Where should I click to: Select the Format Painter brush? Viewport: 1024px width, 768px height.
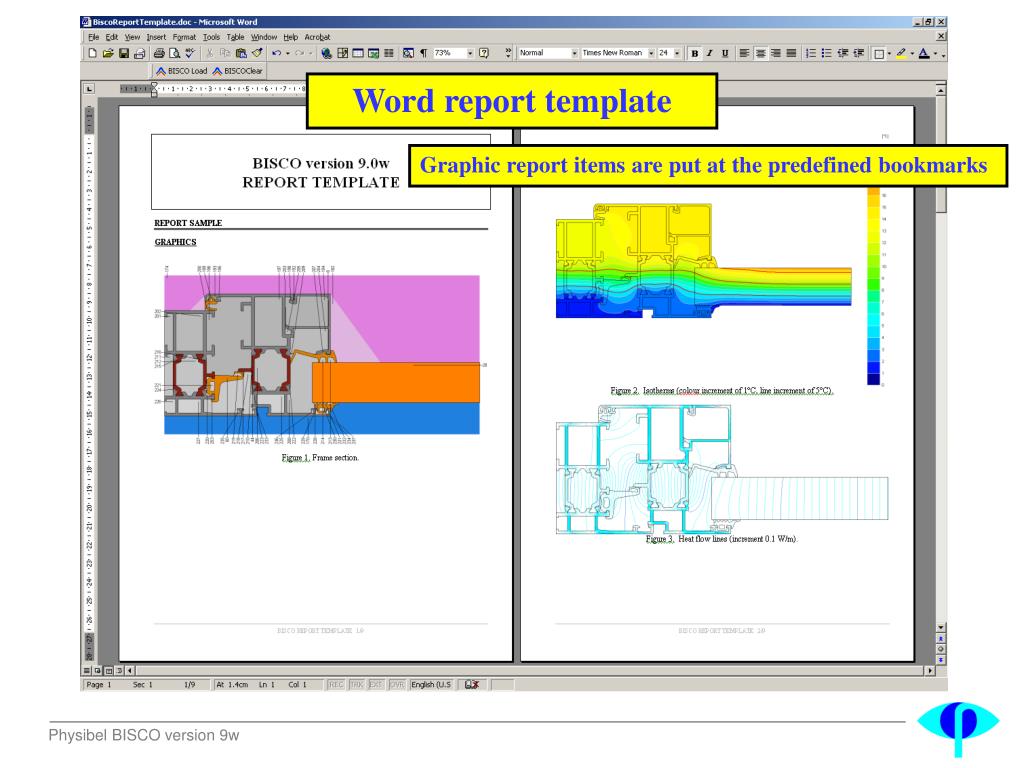(257, 53)
